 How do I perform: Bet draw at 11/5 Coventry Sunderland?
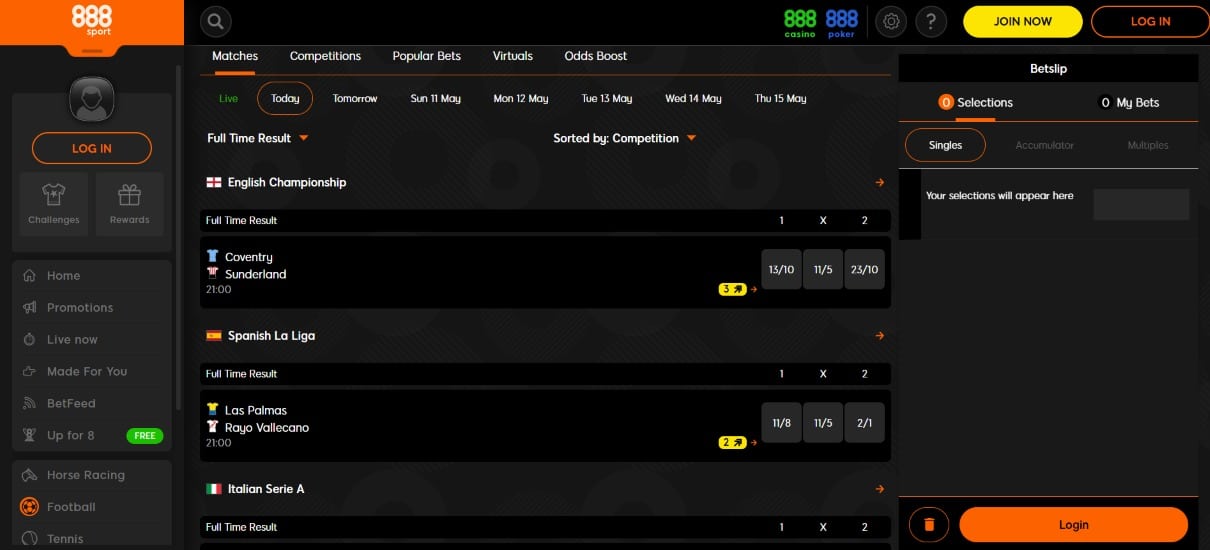click(x=823, y=269)
